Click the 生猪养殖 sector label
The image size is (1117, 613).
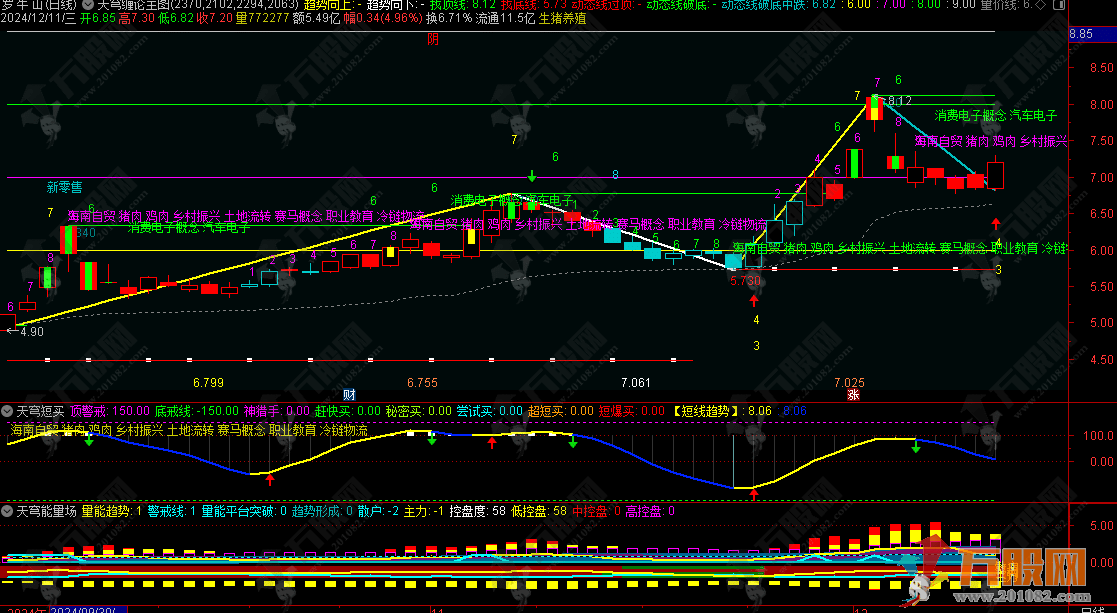(563, 19)
